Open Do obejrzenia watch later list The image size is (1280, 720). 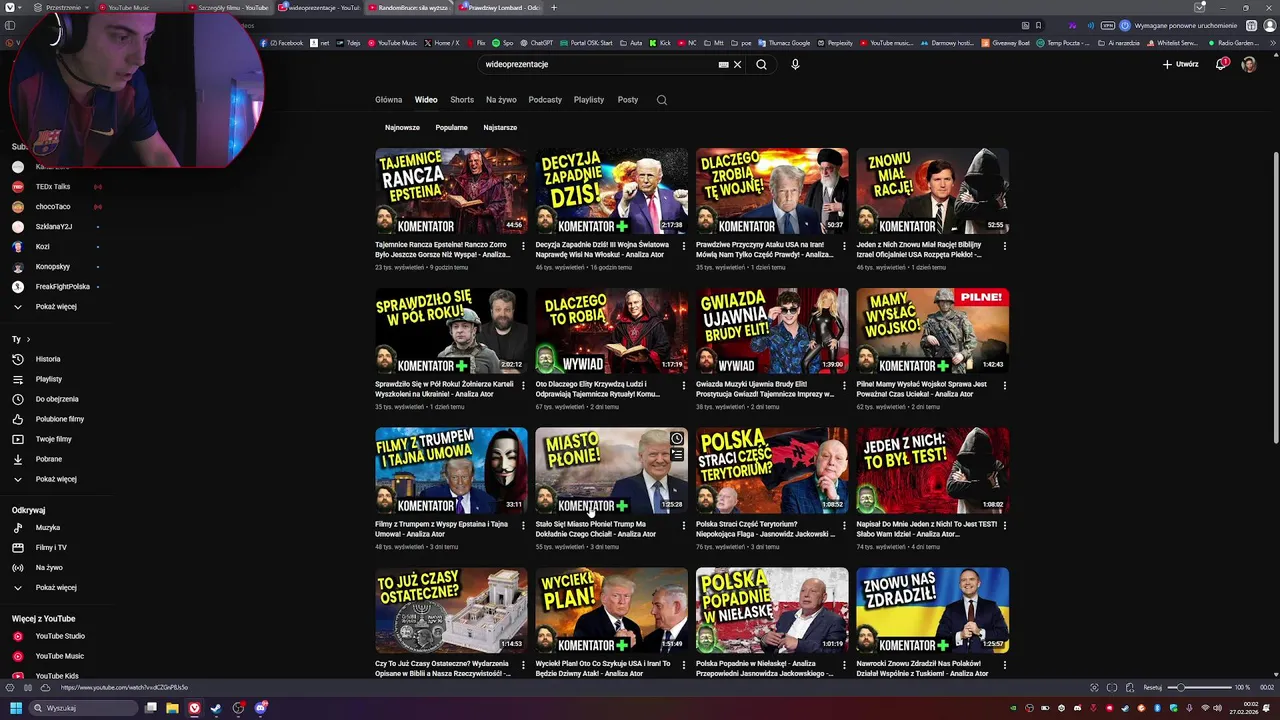pyautogui.click(x=56, y=399)
